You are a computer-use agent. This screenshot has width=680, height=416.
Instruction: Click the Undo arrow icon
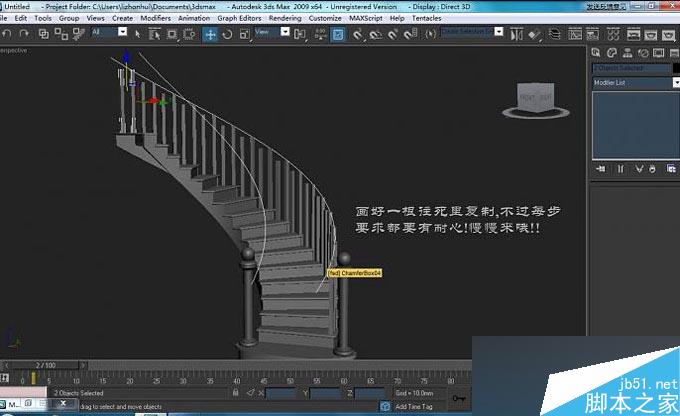(7, 33)
